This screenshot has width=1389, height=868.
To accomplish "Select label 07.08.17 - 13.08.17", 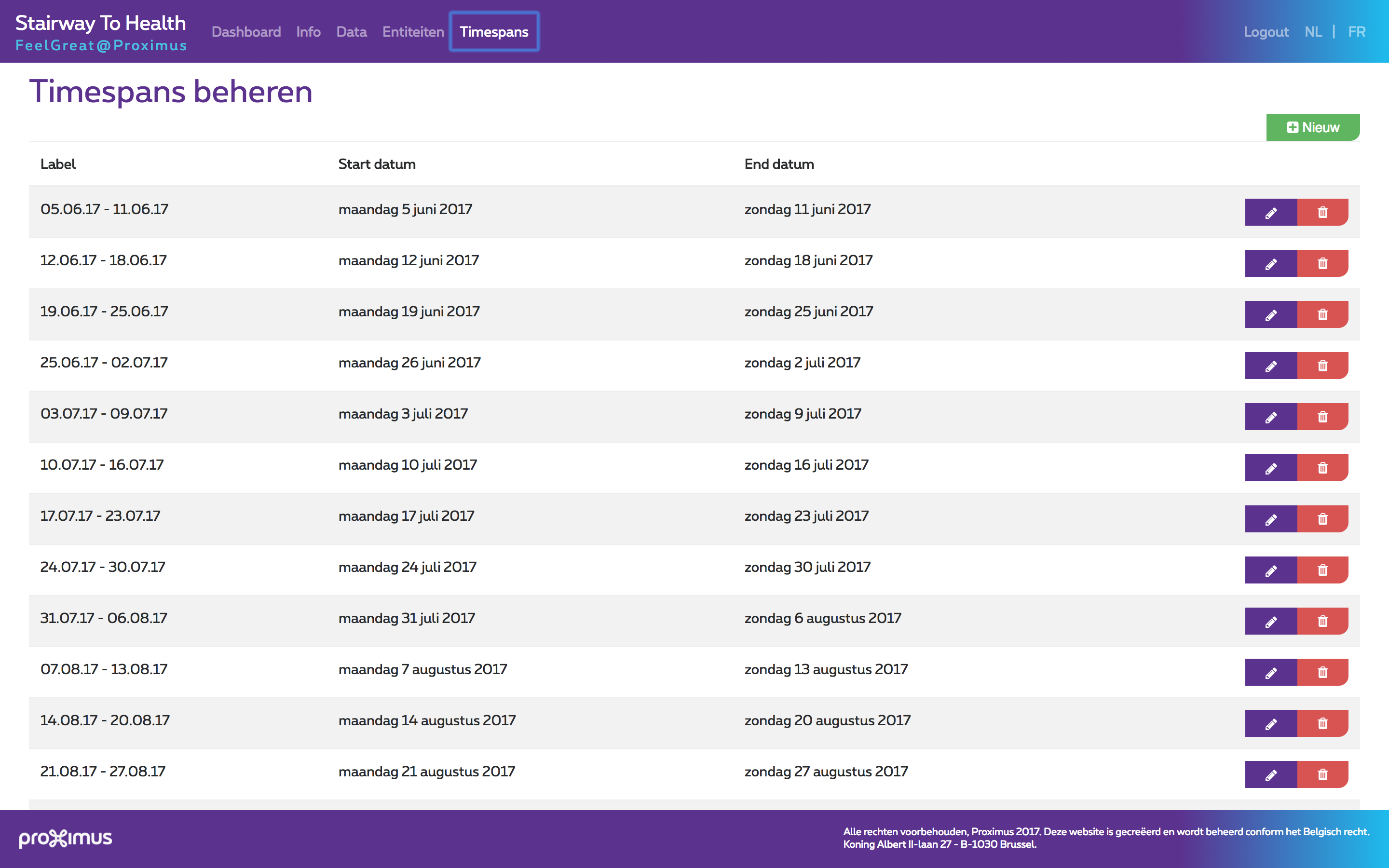I will coord(104,669).
